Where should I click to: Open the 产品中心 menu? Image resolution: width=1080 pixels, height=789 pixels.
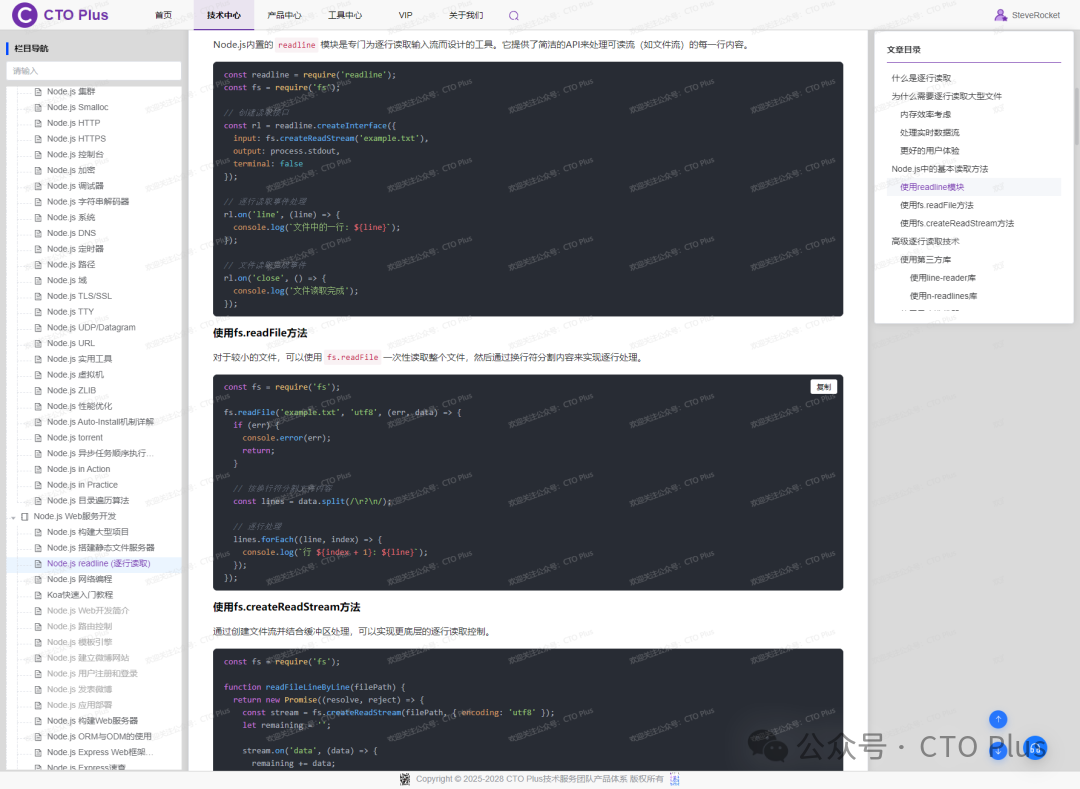pyautogui.click(x=284, y=15)
